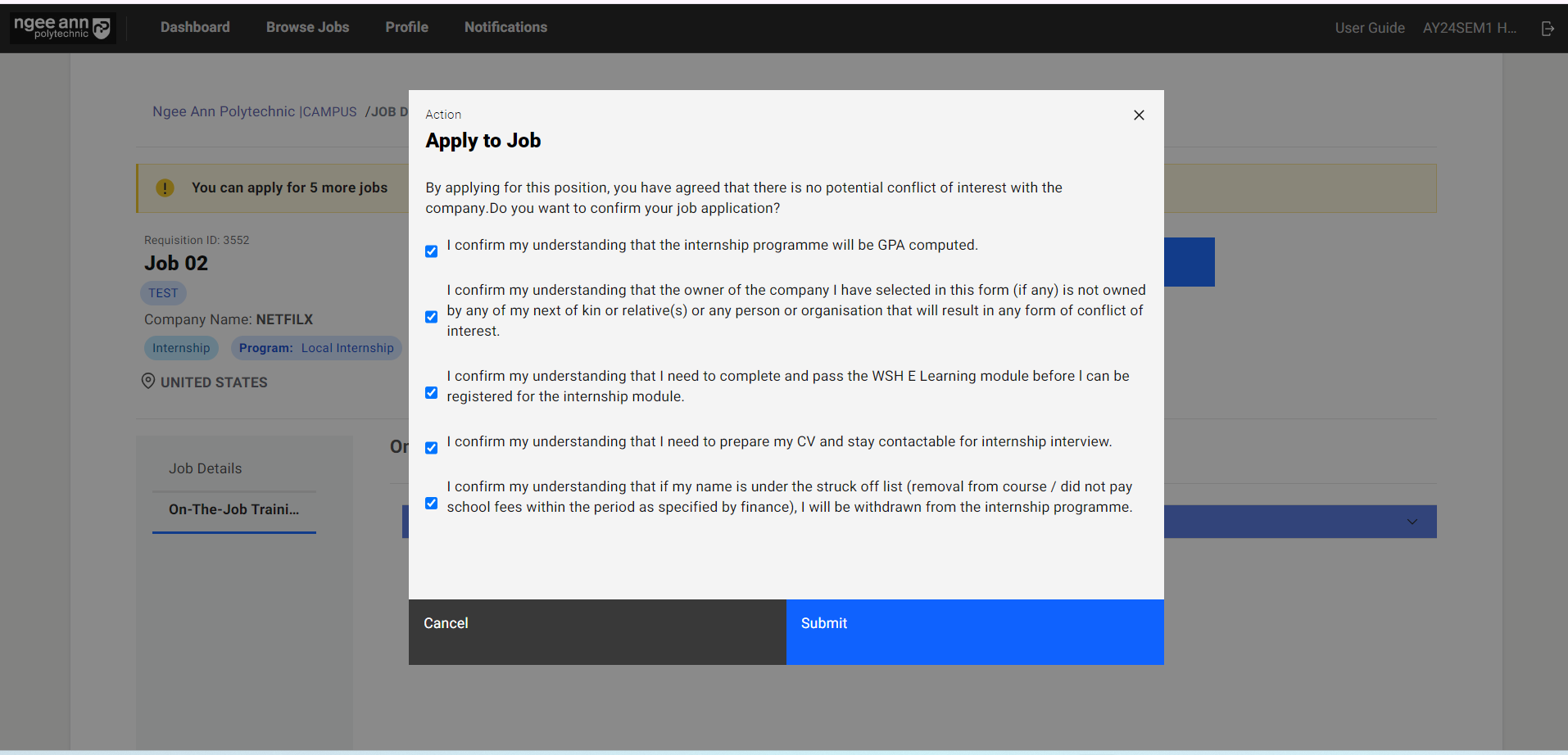Uncheck the GPA computed confirmation checkbox
1568x755 pixels.
[x=431, y=251]
